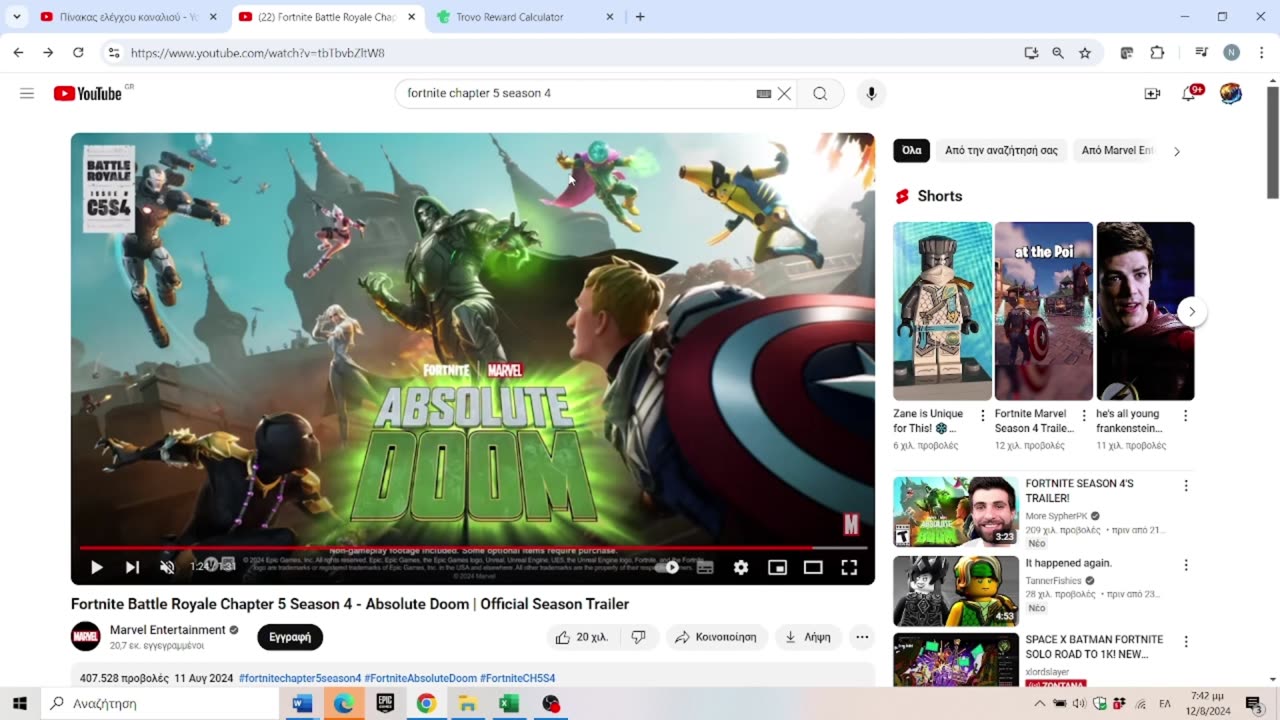Enter full screen video mode
Image resolution: width=1280 pixels, height=720 pixels.
(x=849, y=567)
